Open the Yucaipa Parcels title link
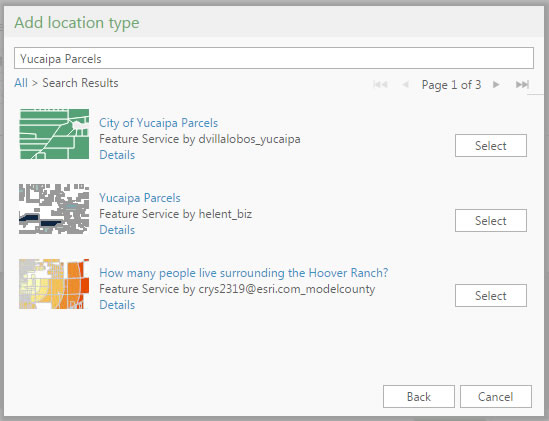 click(x=140, y=198)
